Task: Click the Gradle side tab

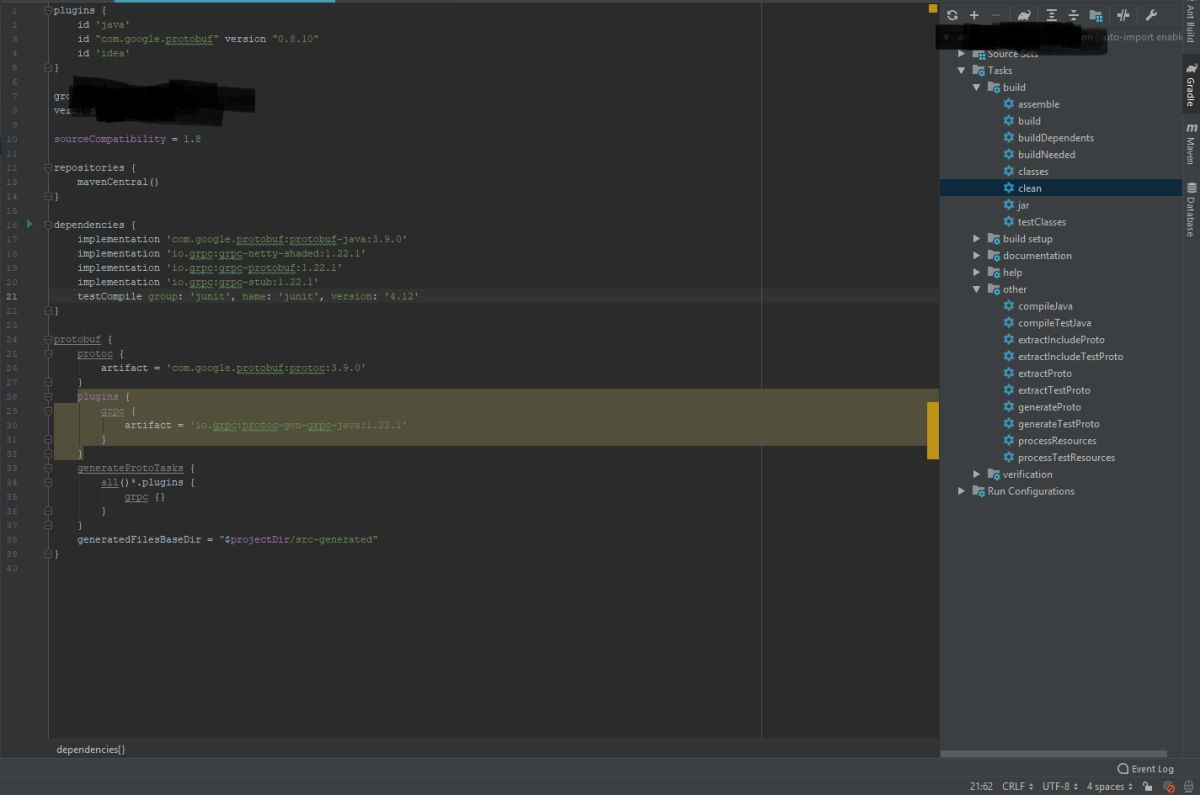Action: (1190, 84)
